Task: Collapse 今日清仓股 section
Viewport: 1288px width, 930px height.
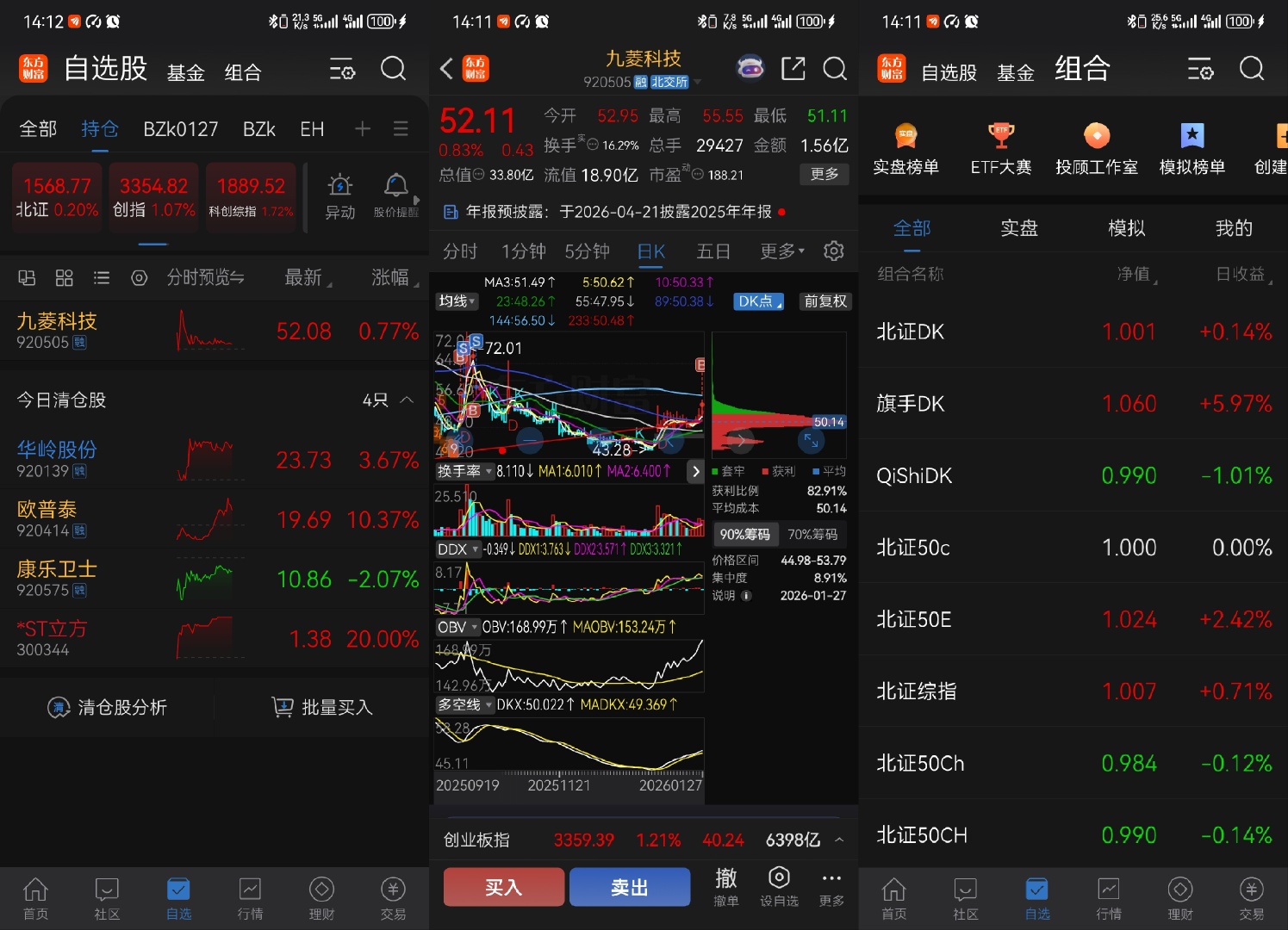Action: click(407, 400)
